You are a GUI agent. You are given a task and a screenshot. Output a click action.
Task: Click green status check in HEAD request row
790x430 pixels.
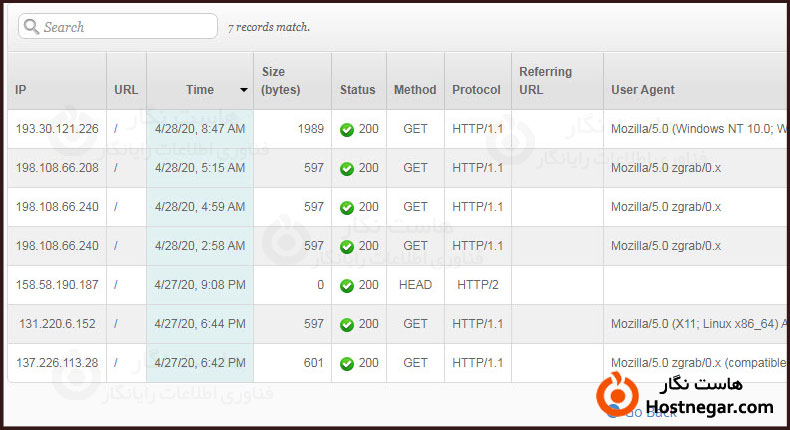pyautogui.click(x=347, y=285)
